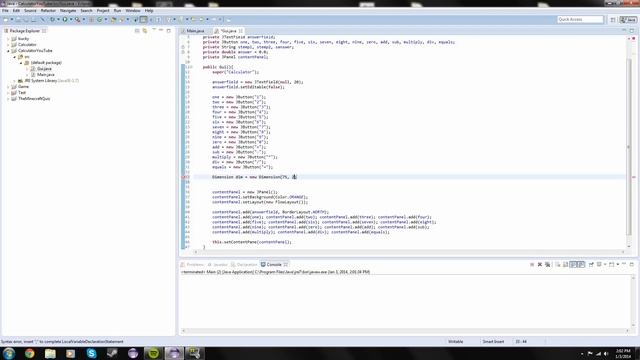Select the (default package) tree item

46,63
